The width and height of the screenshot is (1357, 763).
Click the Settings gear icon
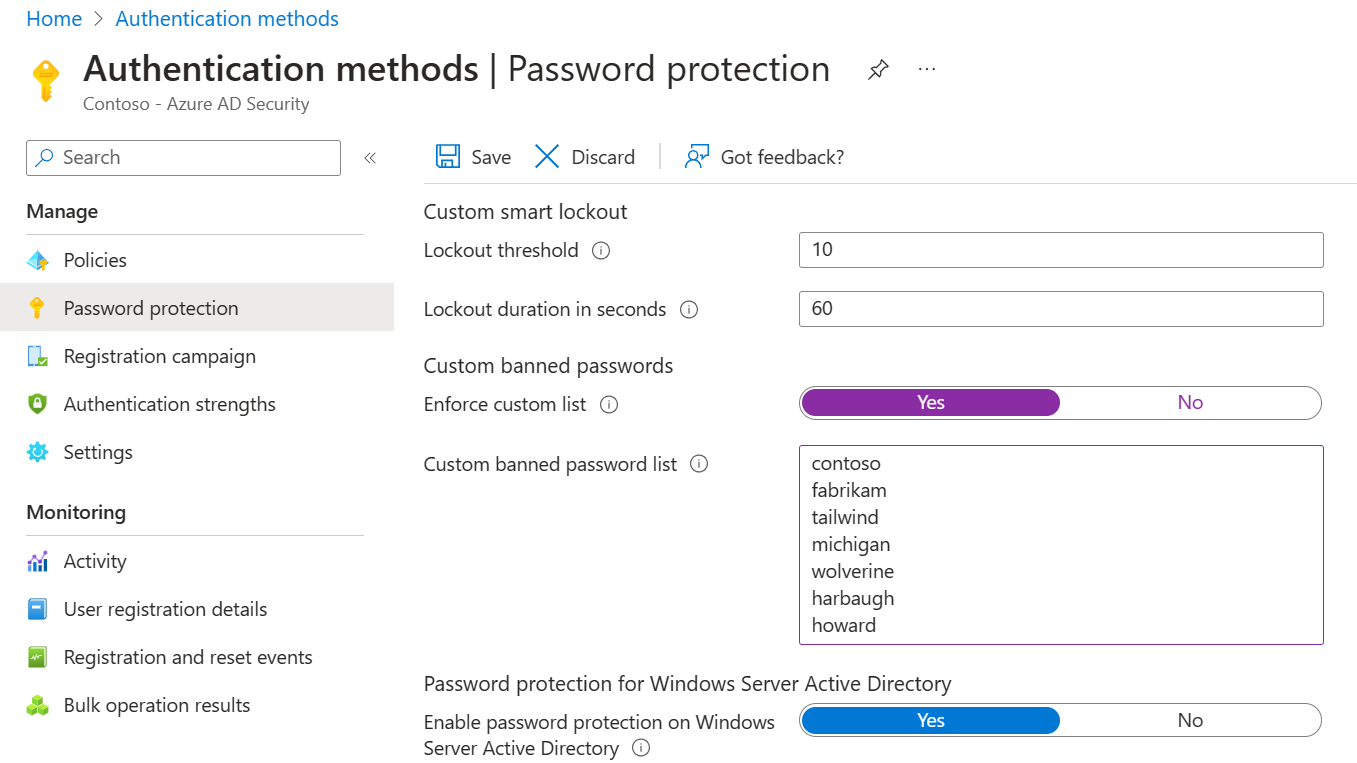38,452
